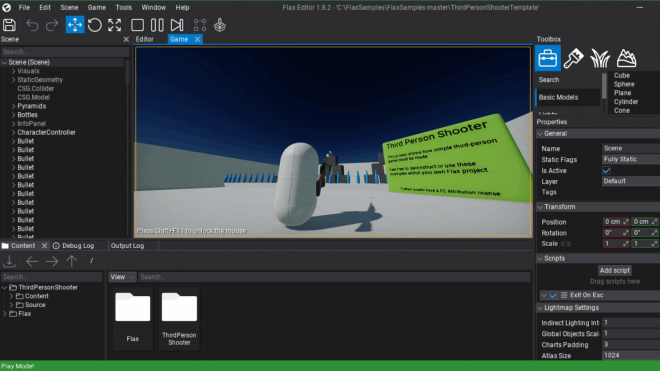Select the Terrain mountain toolbox tab
Screen dimensions: 660x371
(626, 58)
